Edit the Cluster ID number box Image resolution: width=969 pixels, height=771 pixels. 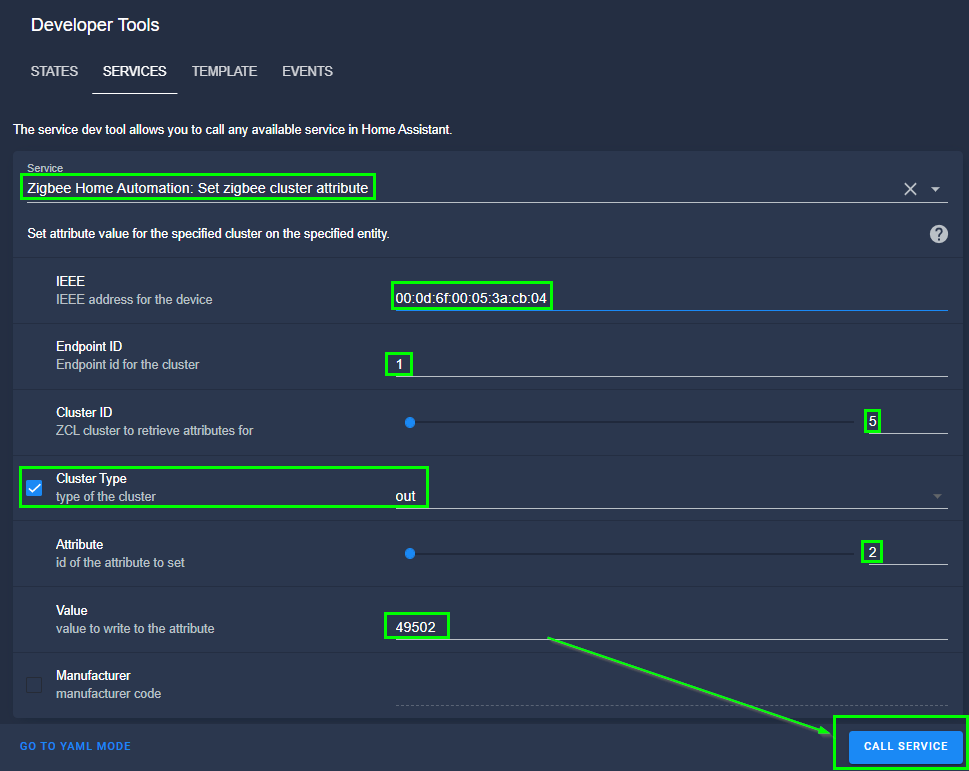(x=908, y=422)
